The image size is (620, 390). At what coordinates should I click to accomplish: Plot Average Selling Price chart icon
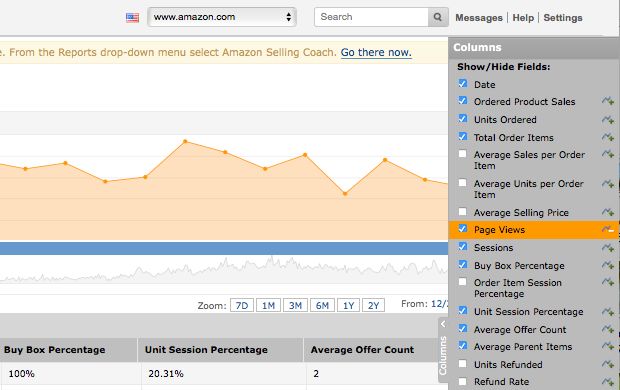point(608,212)
